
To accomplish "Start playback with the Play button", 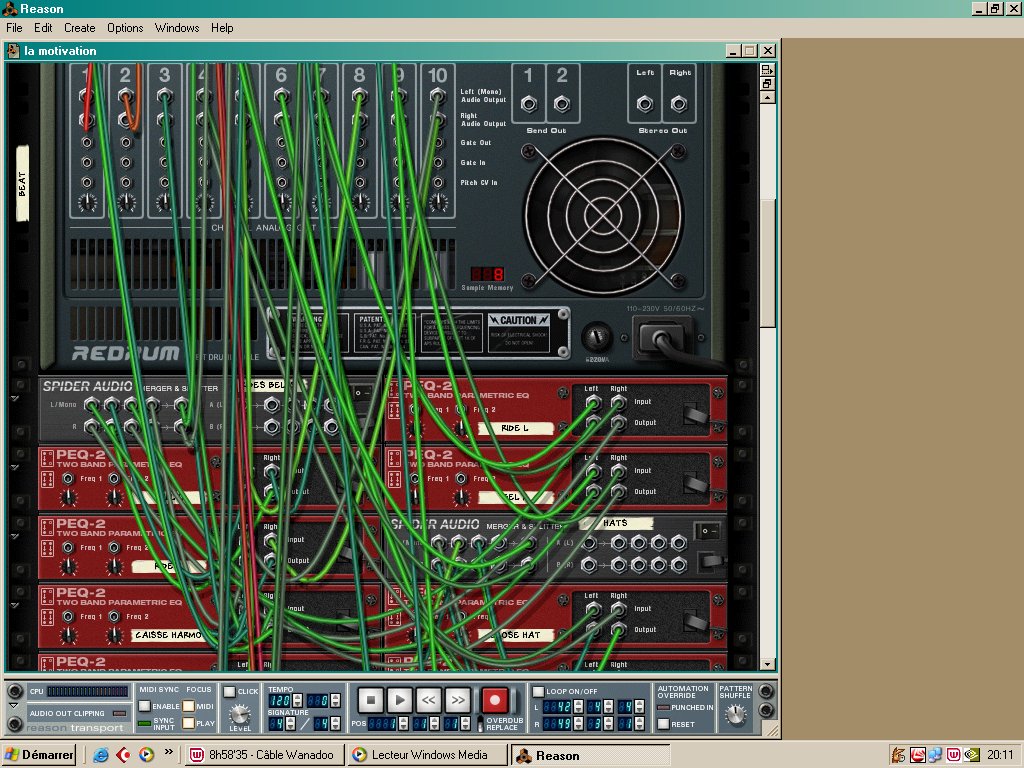I will (x=400, y=701).
